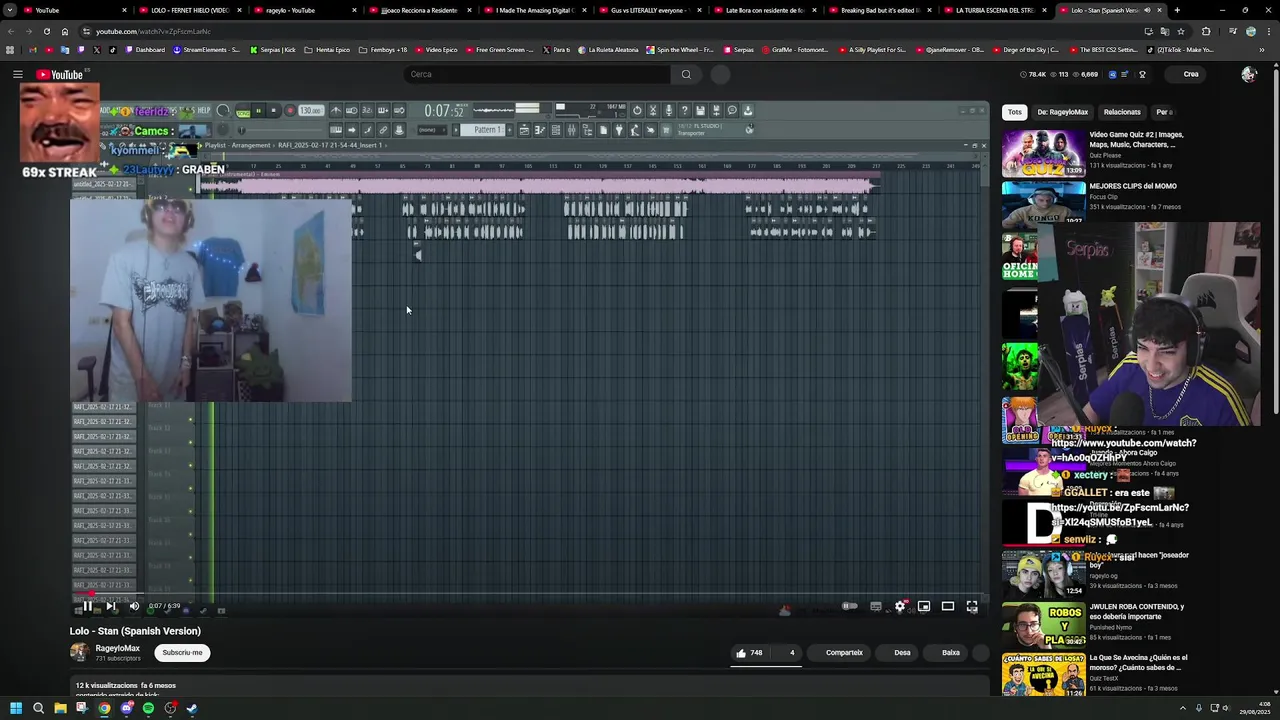The height and width of the screenshot is (720, 1280).
Task: Select the Tots filter chip
Action: pos(1015,112)
